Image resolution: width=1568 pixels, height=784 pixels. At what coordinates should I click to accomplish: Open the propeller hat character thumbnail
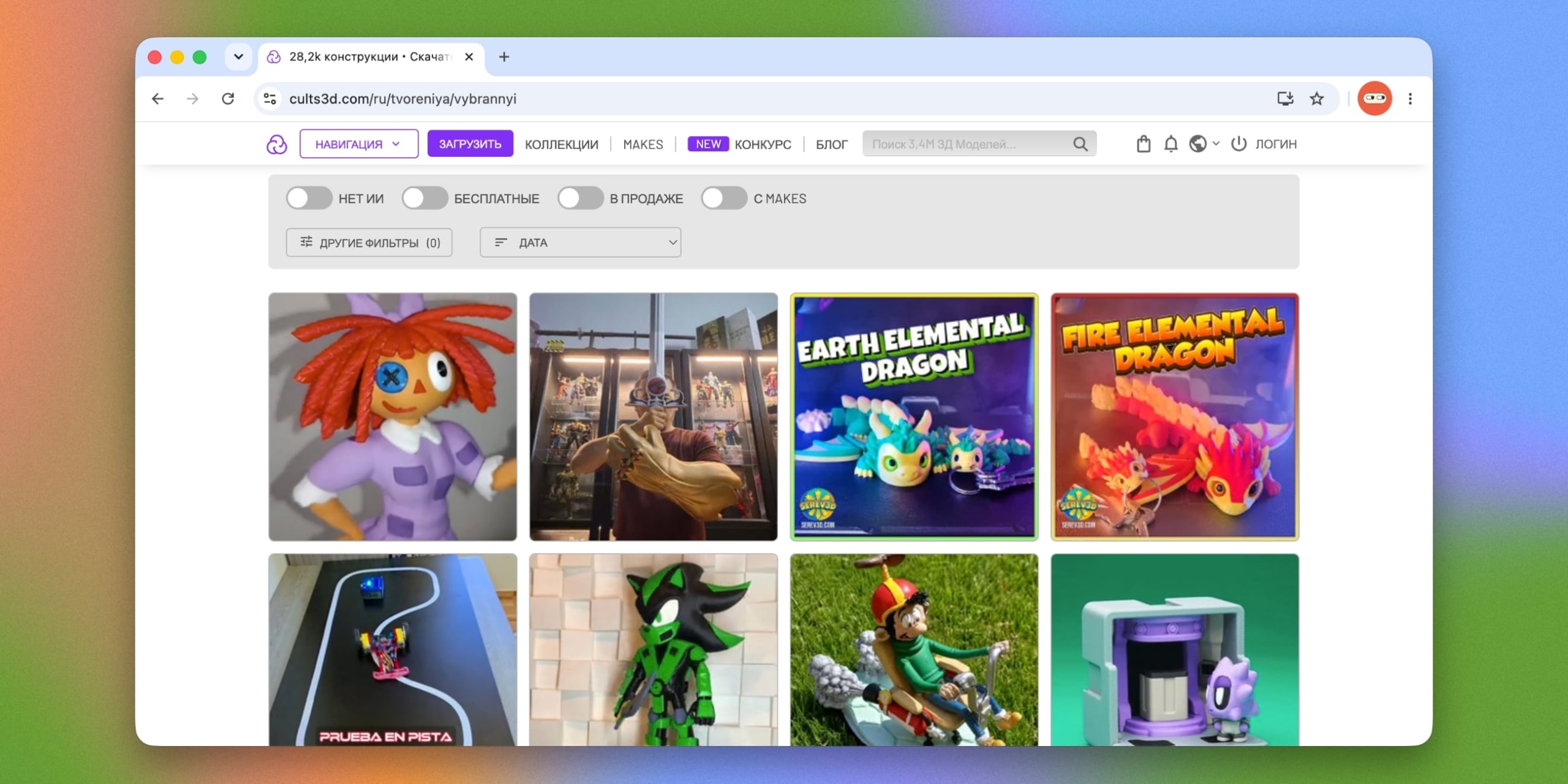pyautogui.click(x=914, y=650)
